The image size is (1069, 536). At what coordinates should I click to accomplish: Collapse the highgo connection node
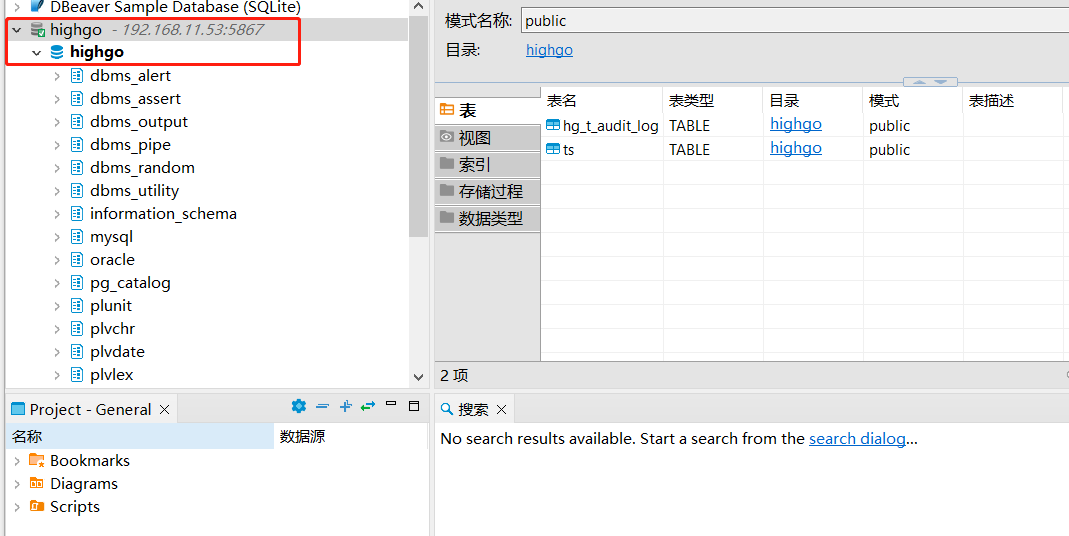16,30
